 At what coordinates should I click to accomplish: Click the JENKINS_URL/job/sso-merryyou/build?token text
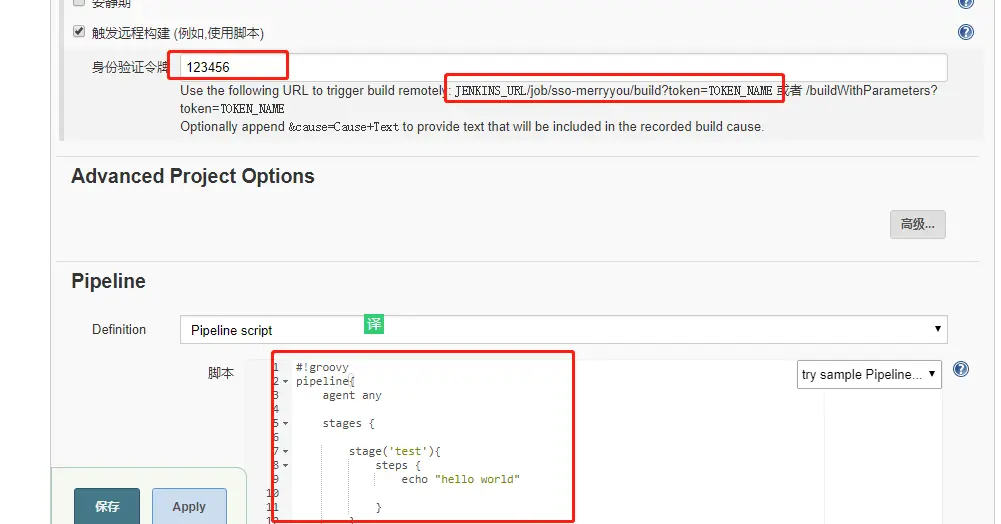[x=613, y=91]
